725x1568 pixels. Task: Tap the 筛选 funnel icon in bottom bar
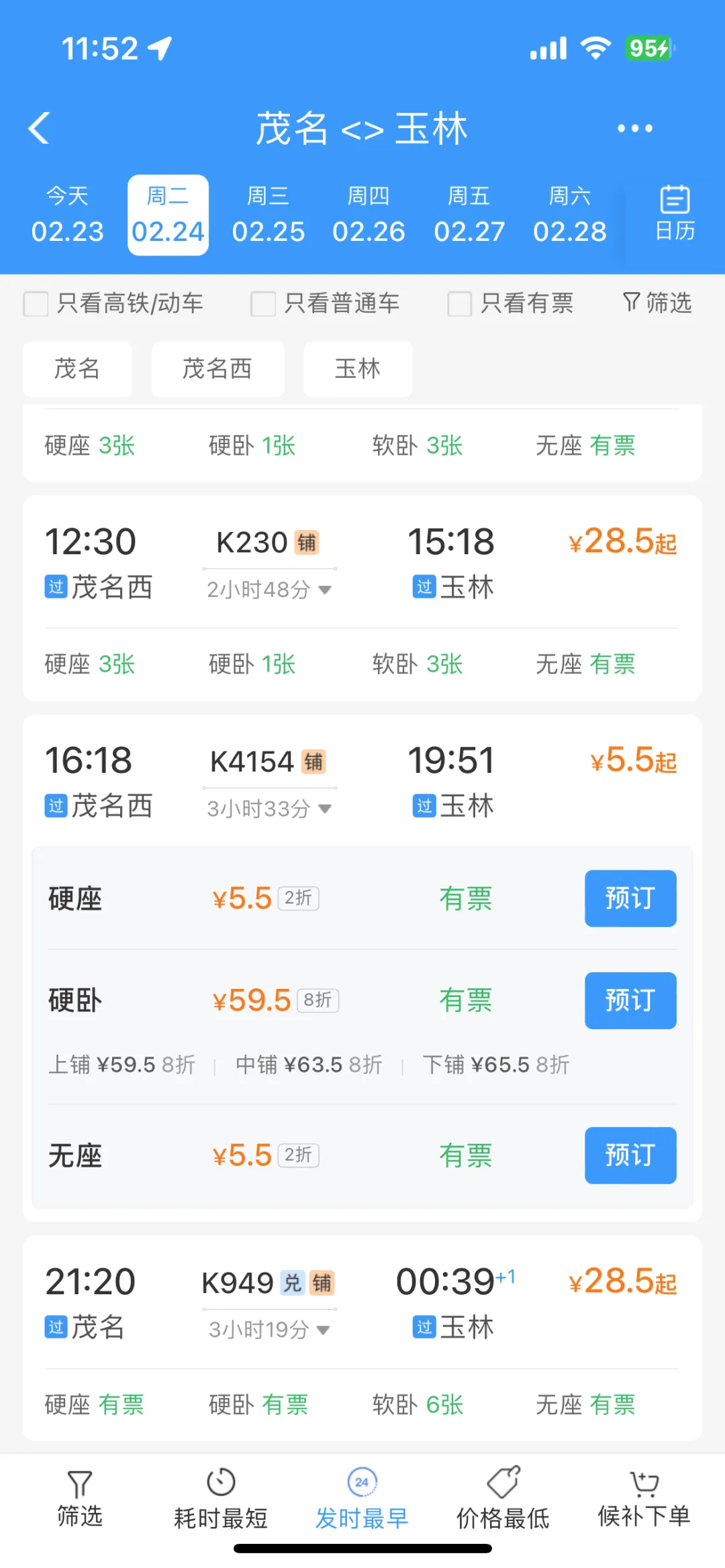80,1484
